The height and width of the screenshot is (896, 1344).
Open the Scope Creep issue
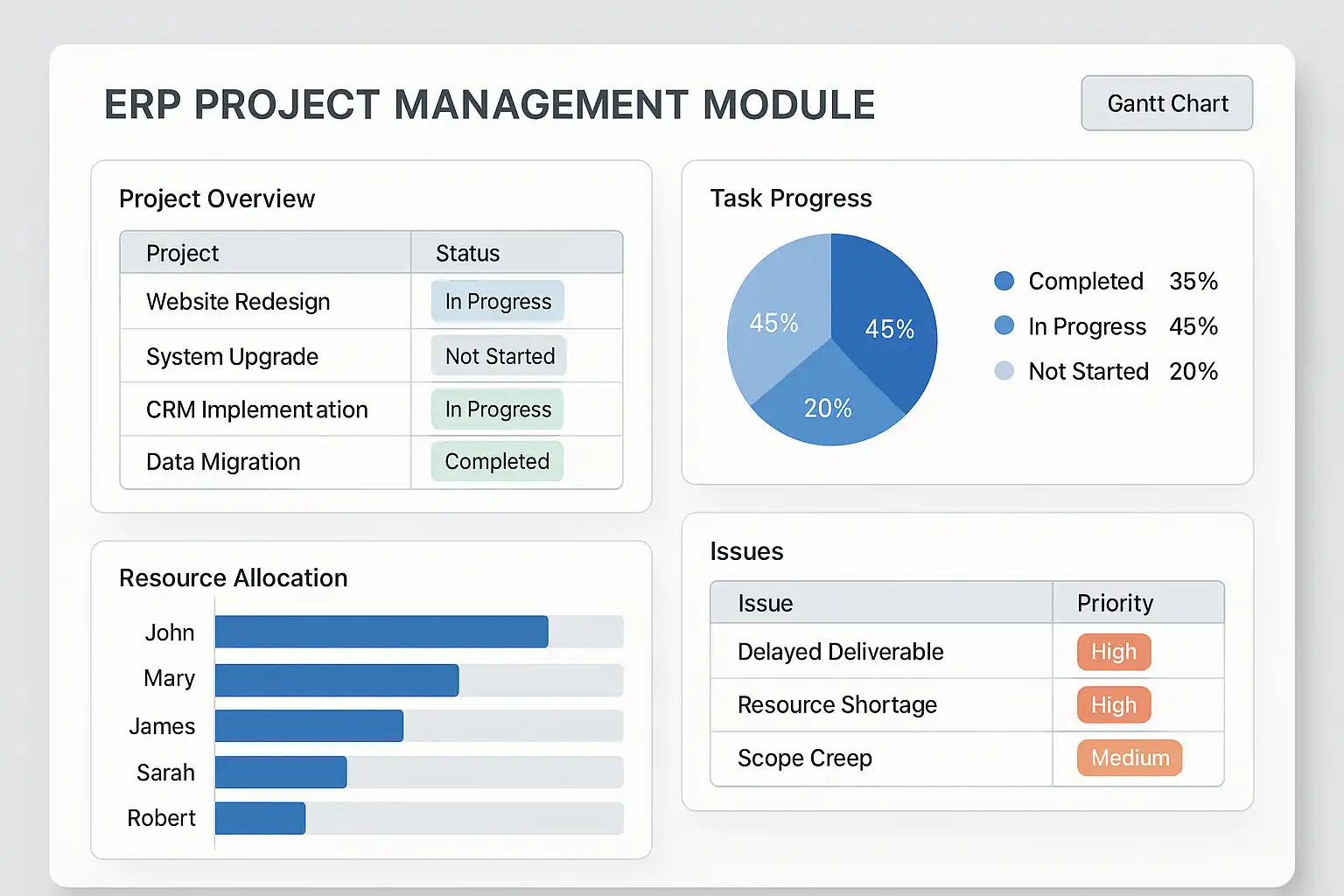click(805, 759)
